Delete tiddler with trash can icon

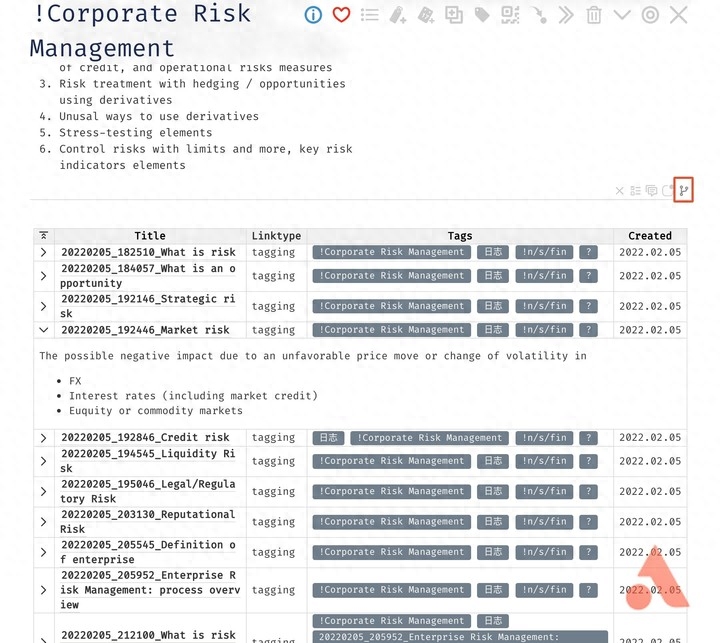pos(594,15)
